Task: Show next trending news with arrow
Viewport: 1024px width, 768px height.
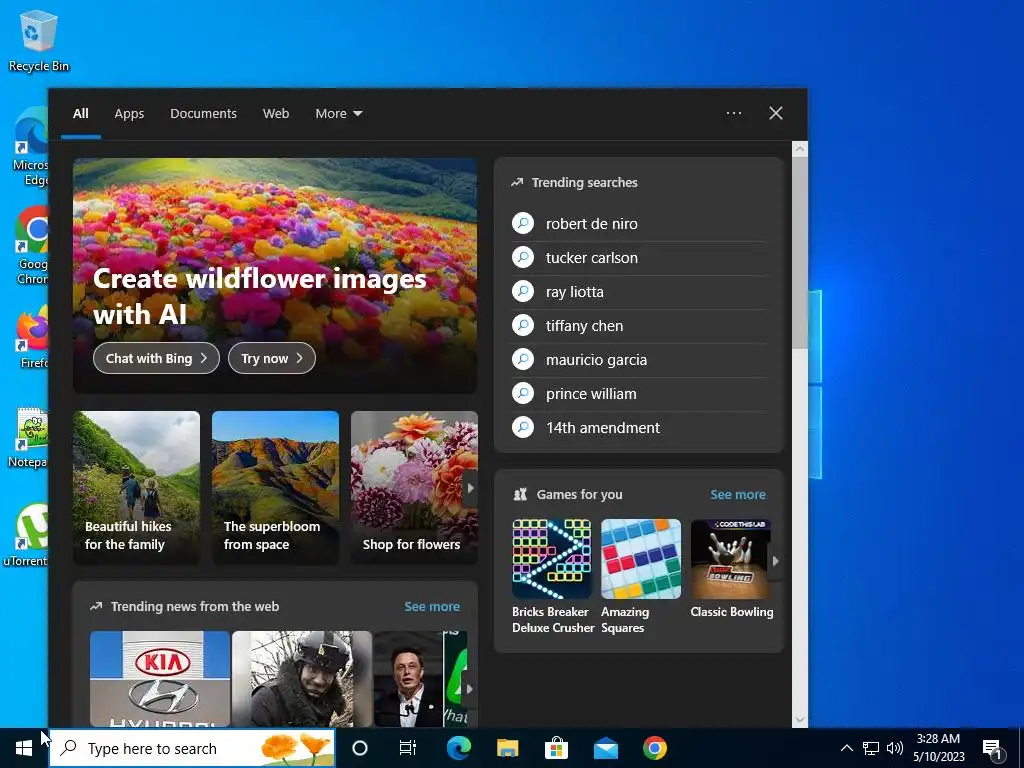Action: [x=469, y=688]
